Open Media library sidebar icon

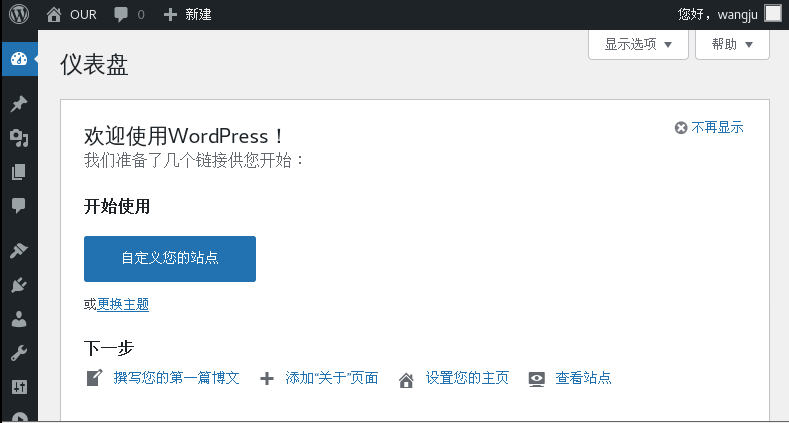19,137
